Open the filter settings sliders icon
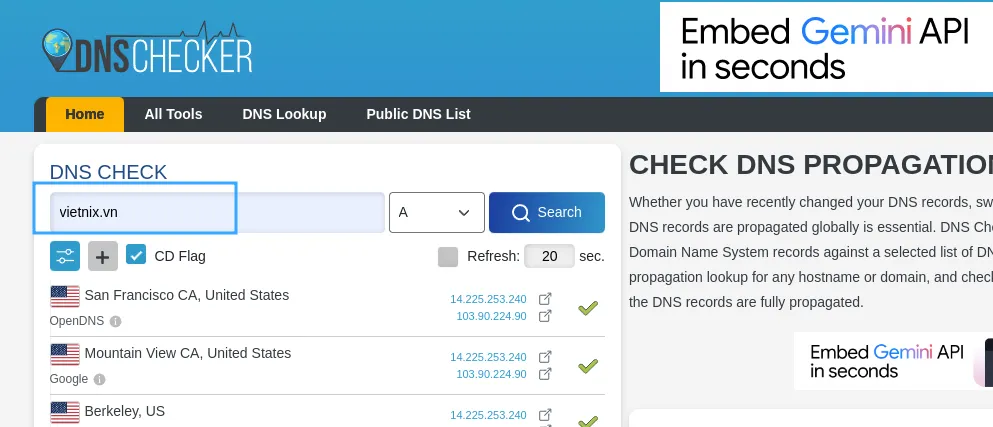Image resolution: width=993 pixels, height=427 pixels. 65,256
